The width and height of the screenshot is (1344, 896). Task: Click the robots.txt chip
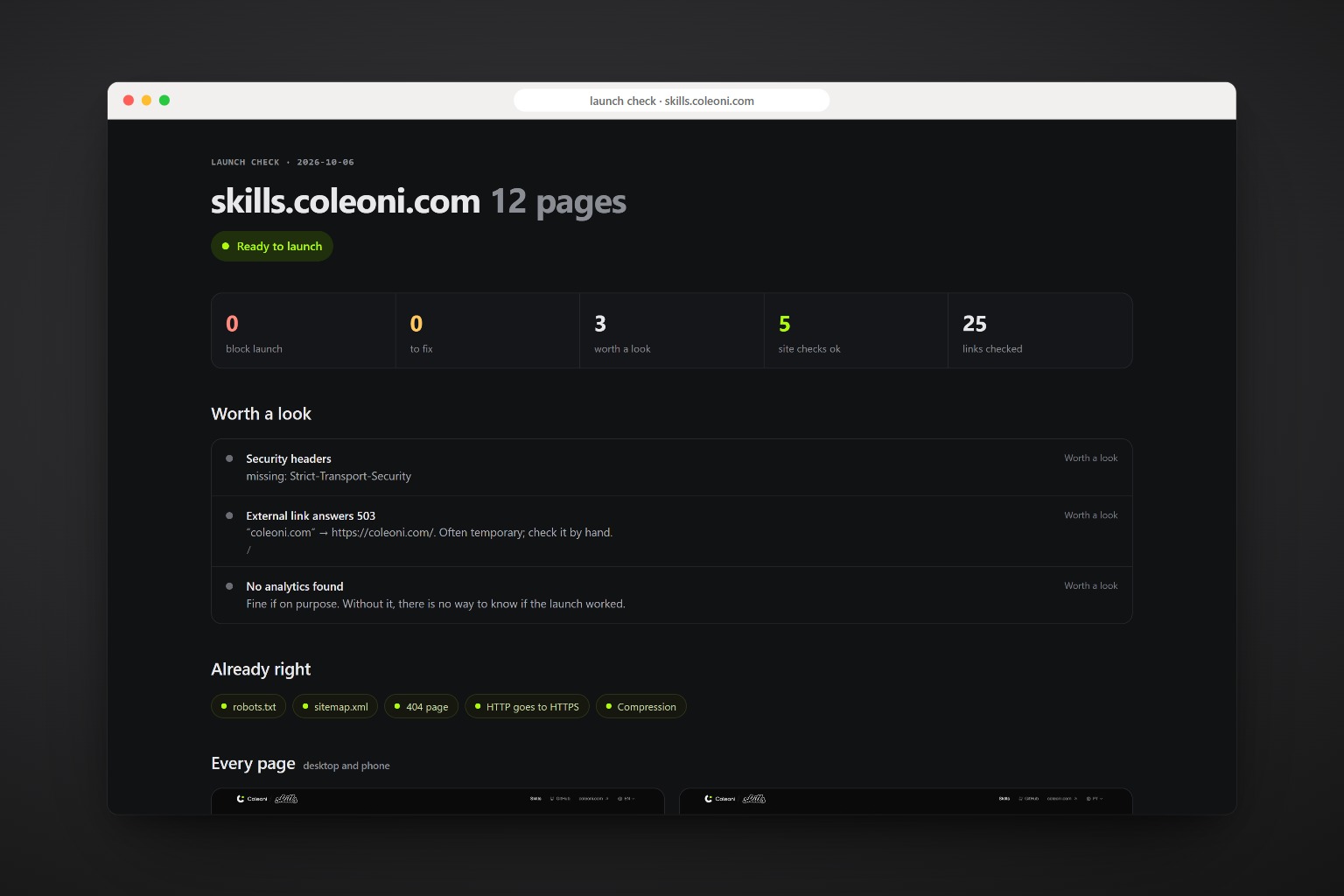click(248, 706)
